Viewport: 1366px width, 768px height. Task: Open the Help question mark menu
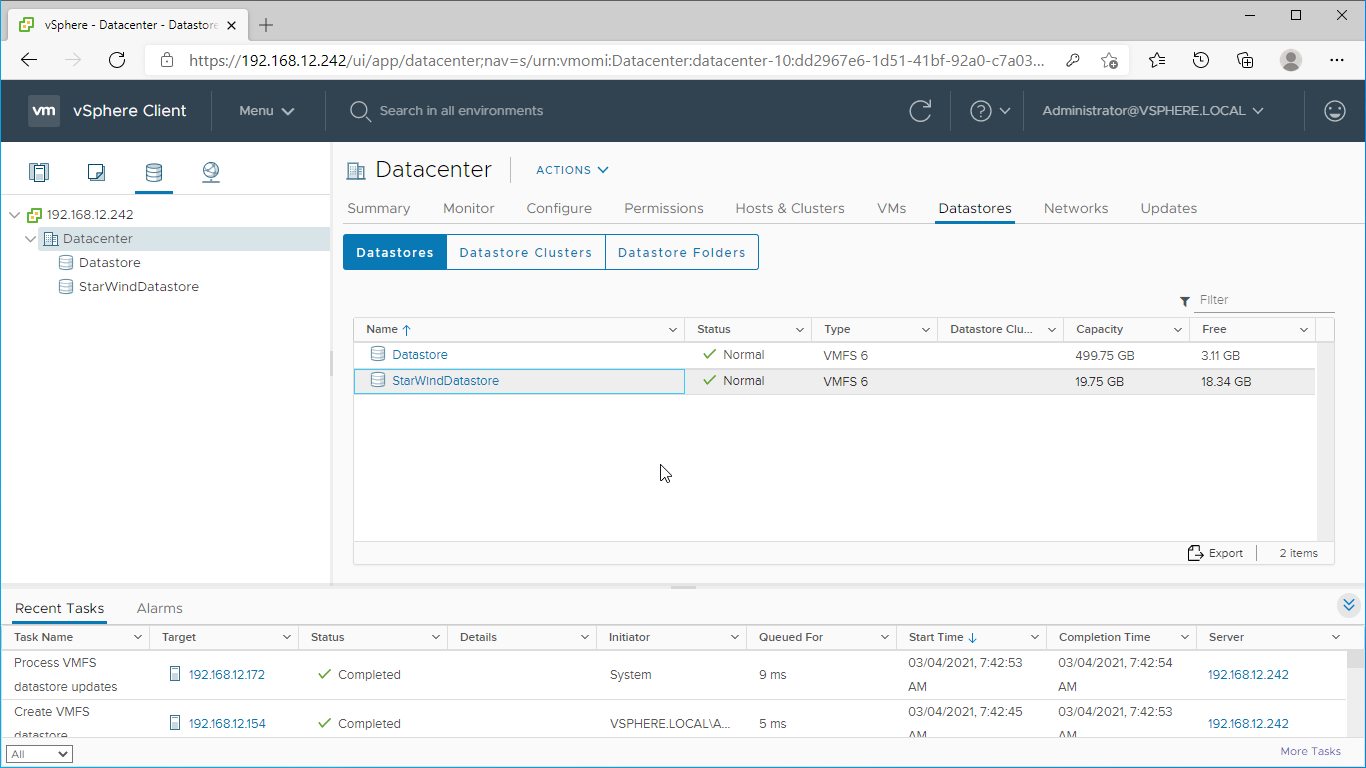coord(990,111)
